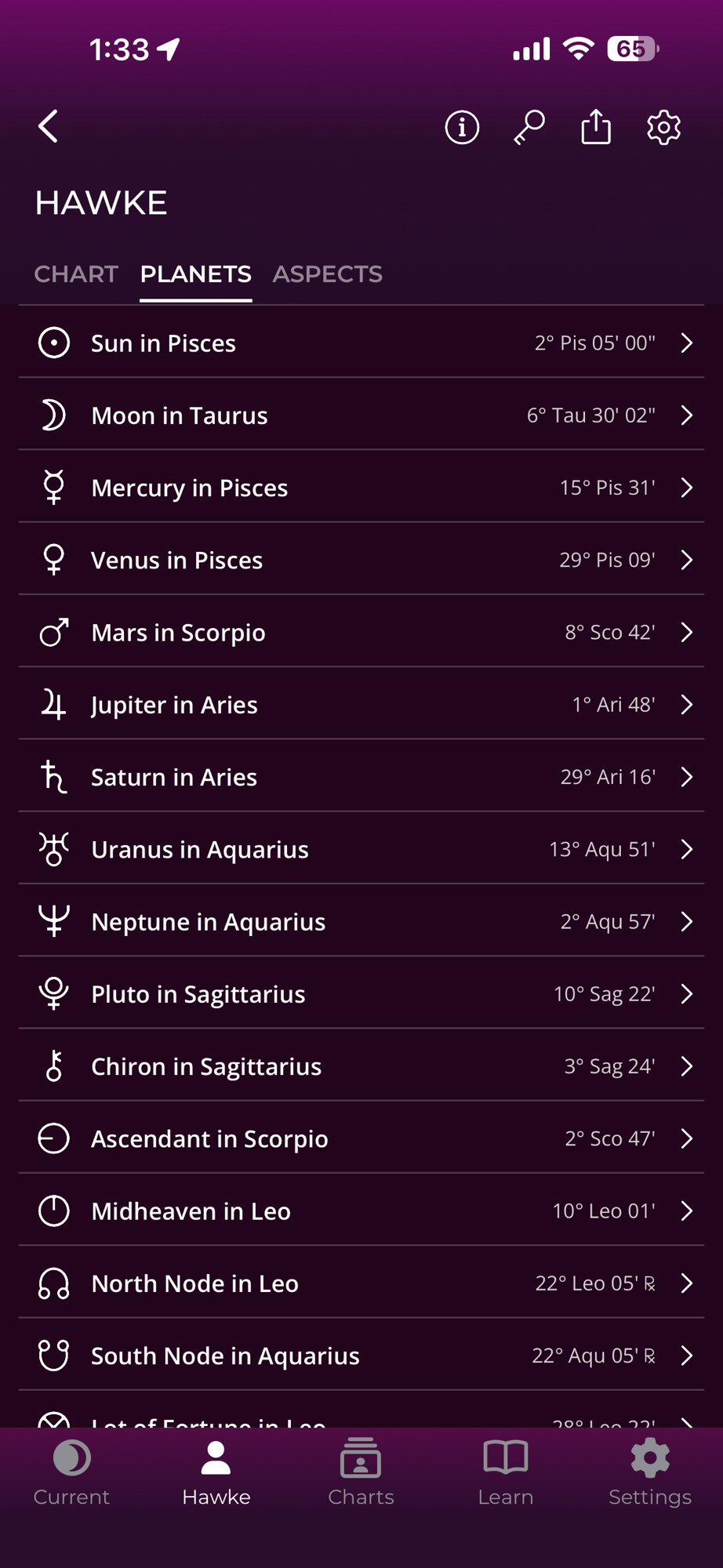Viewport: 723px width, 1568px height.
Task: Expand Mars in Scorpio chevron
Action: [x=687, y=633]
